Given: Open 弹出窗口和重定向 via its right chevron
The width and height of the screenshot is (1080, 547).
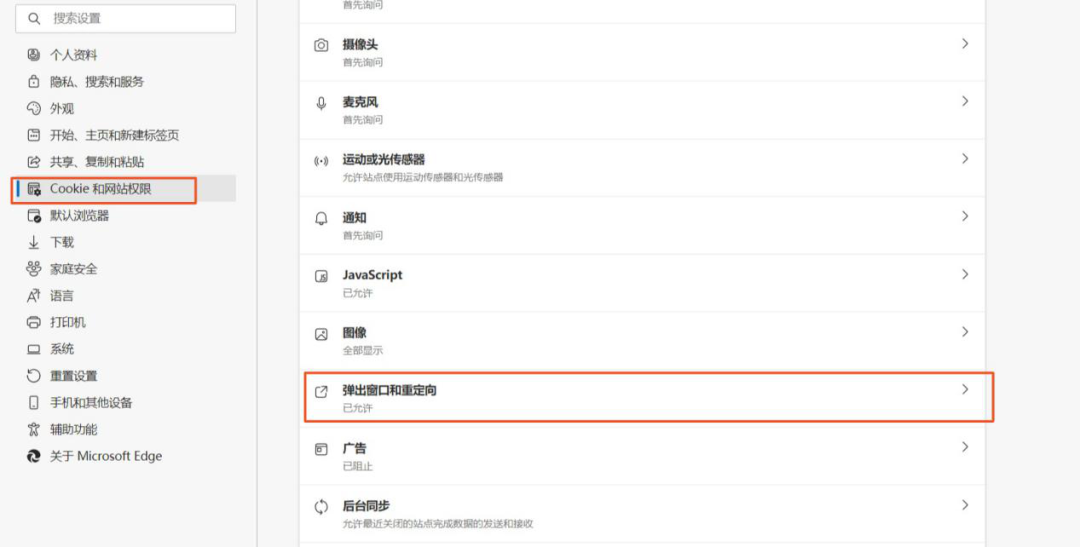Looking at the screenshot, I should coord(965,389).
